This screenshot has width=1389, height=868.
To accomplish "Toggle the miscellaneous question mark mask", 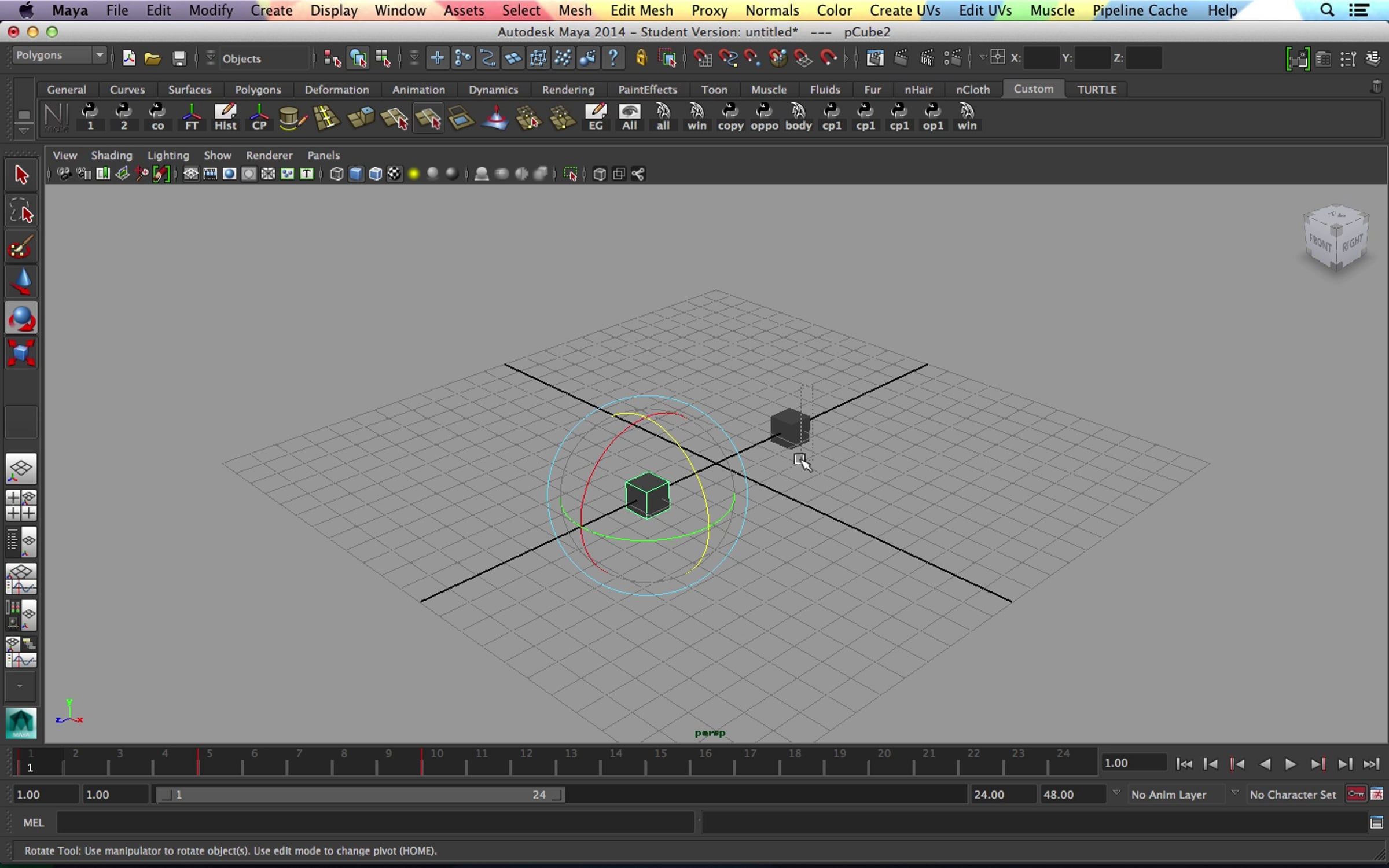I will coord(613,58).
